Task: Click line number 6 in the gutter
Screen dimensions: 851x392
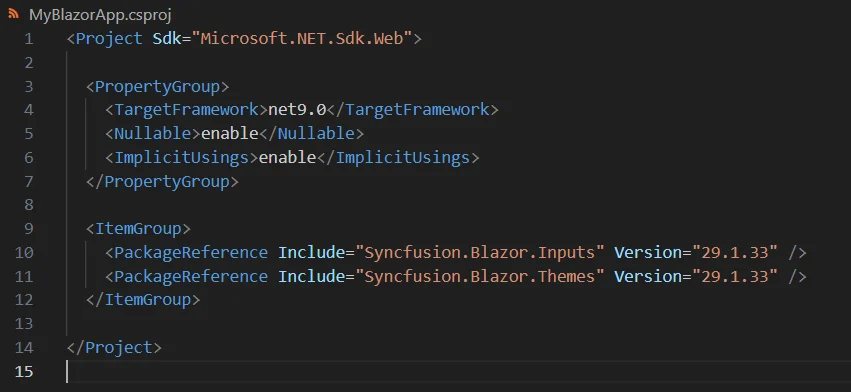Action: click(x=28, y=157)
